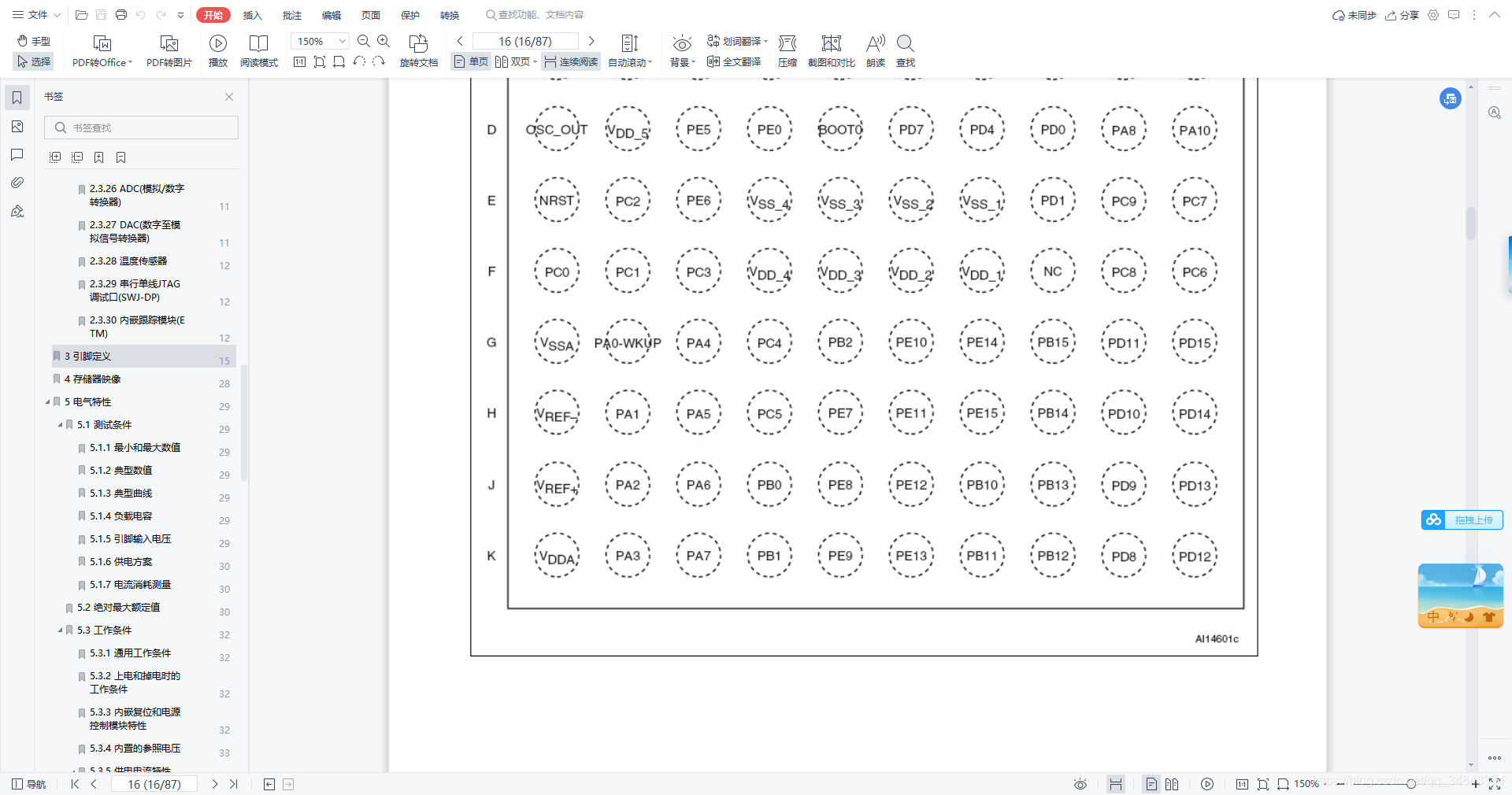Enter reading mode (阅读模式)

tap(259, 51)
